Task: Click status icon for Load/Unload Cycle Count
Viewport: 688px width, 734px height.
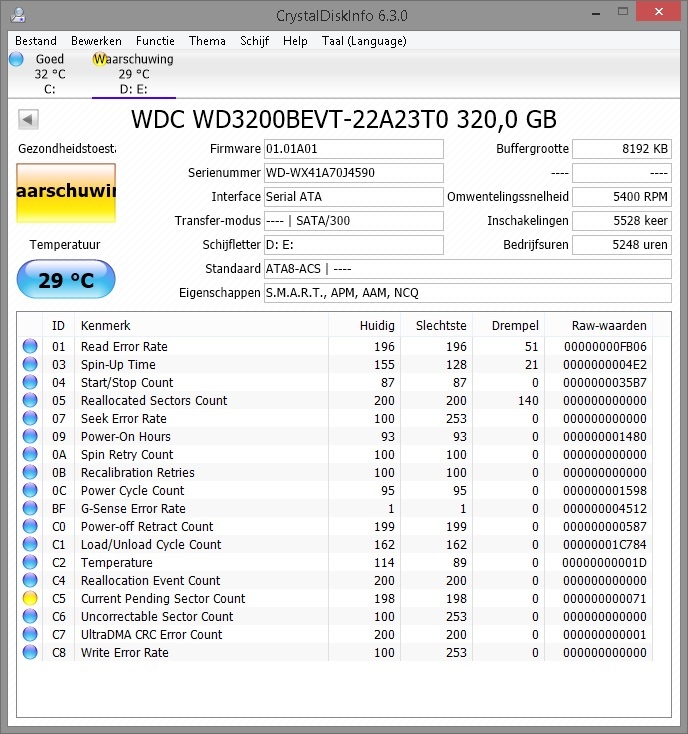Action: click(30, 544)
